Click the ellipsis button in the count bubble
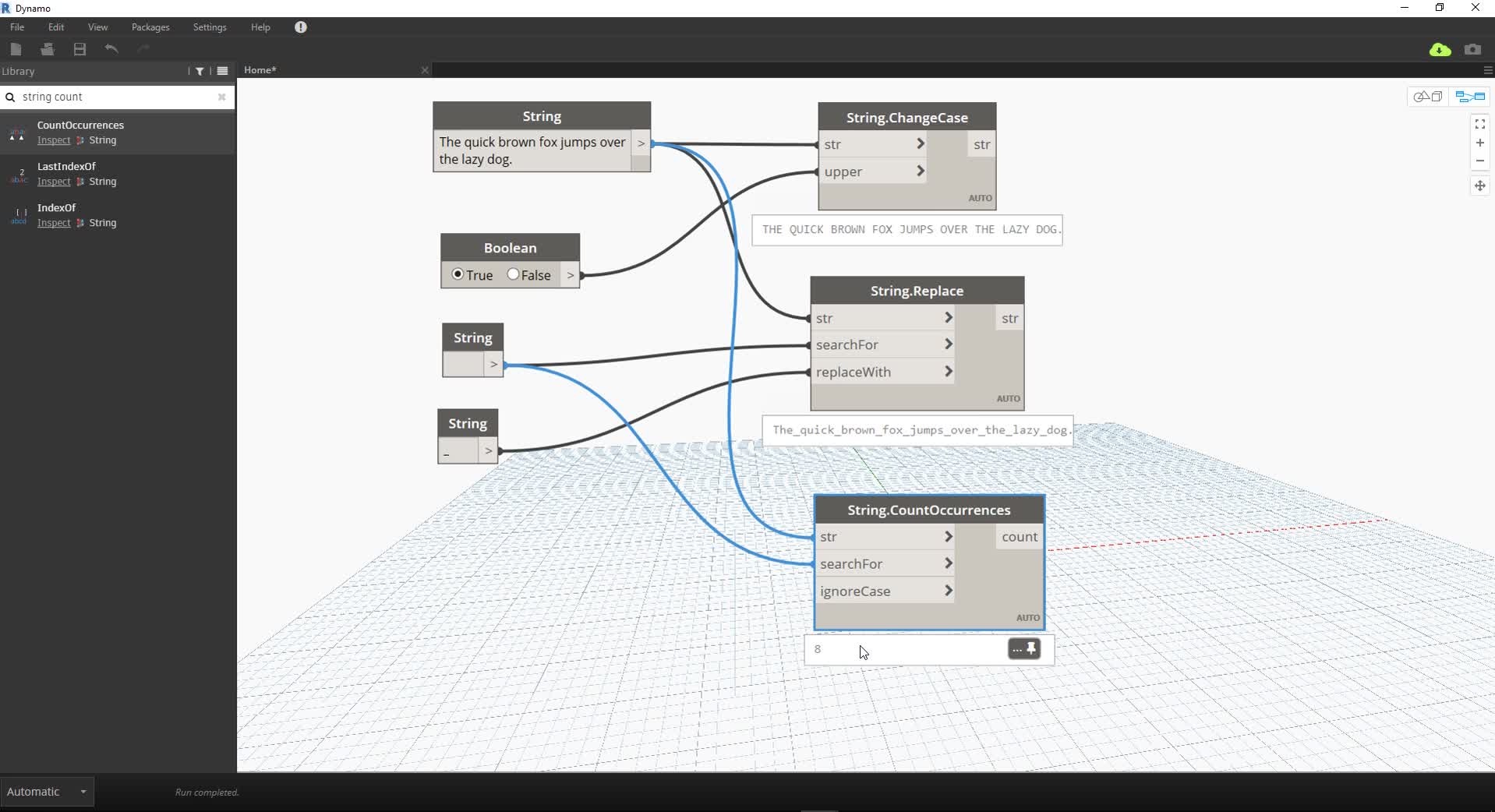Screen dimensions: 1495x812 1018,649
